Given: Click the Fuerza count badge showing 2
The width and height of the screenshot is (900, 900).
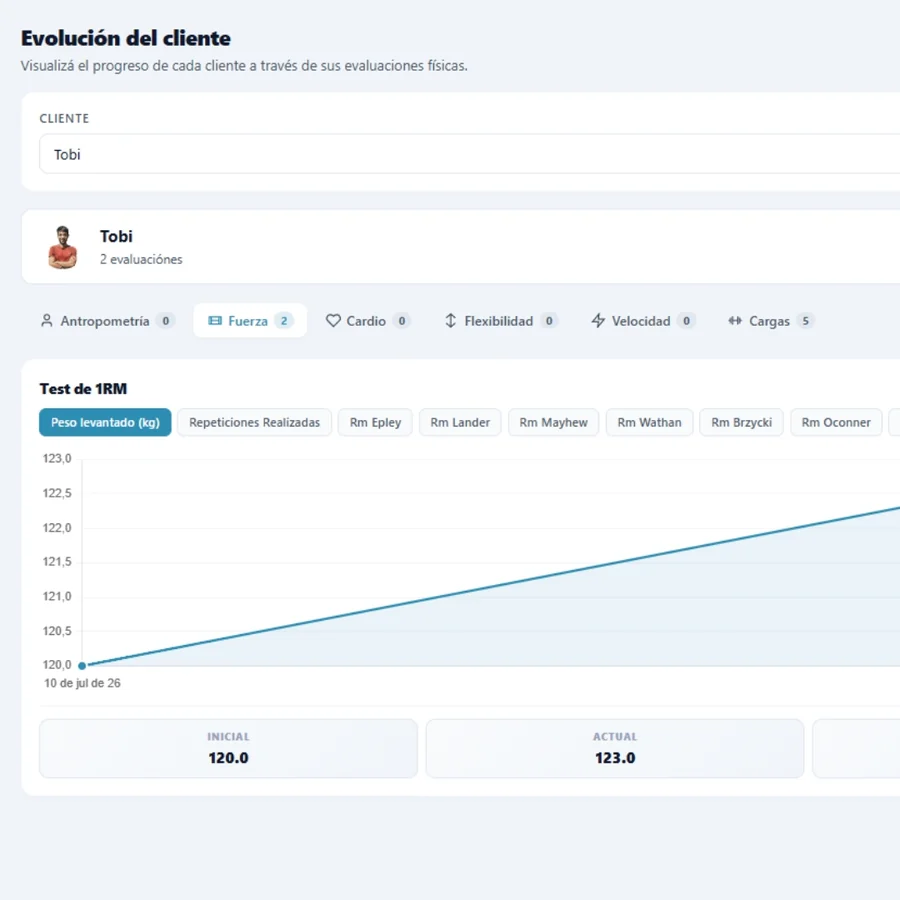Looking at the screenshot, I should coord(284,321).
